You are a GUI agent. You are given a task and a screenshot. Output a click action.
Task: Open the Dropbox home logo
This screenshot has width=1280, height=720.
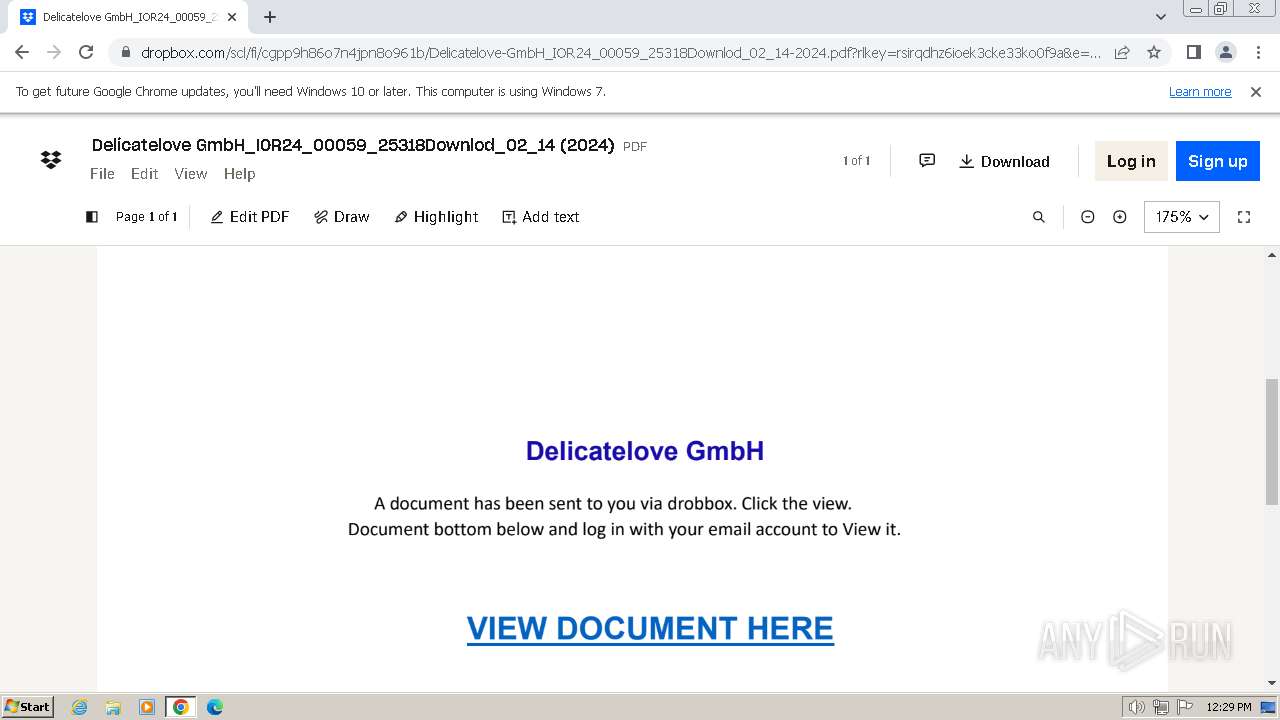51,160
